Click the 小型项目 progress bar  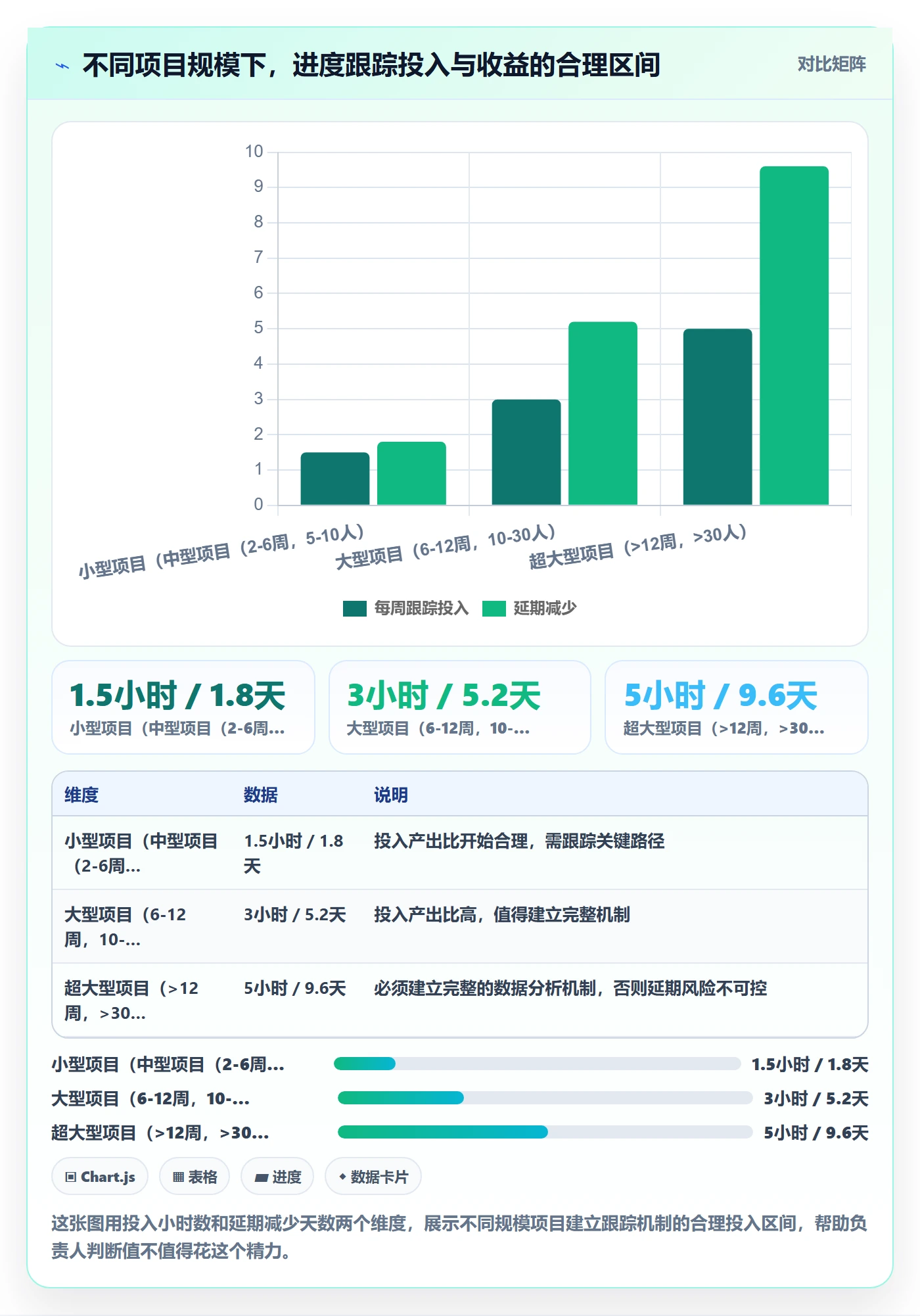[538, 1064]
